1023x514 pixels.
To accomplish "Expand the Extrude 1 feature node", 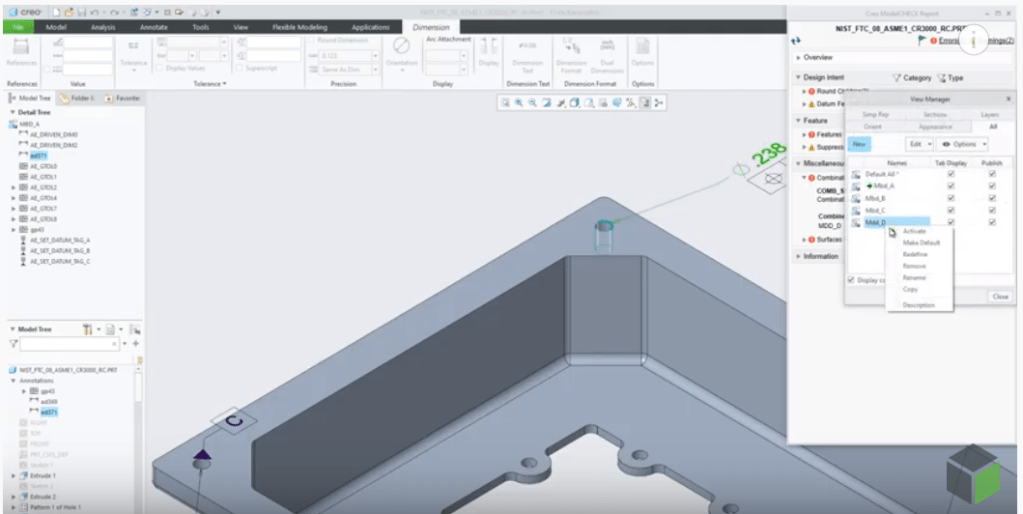I will click(x=14, y=476).
